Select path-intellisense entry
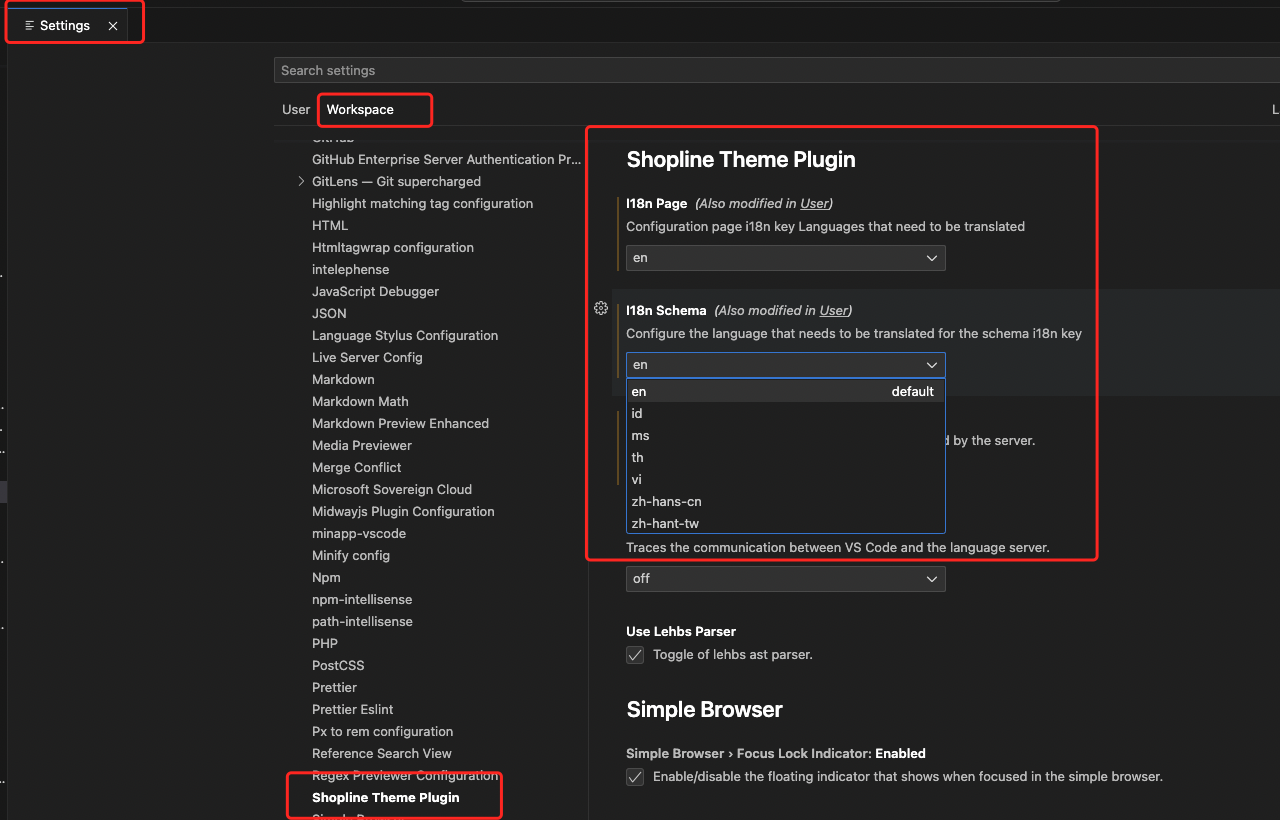Screen dimensions: 1280x820 [362, 621]
